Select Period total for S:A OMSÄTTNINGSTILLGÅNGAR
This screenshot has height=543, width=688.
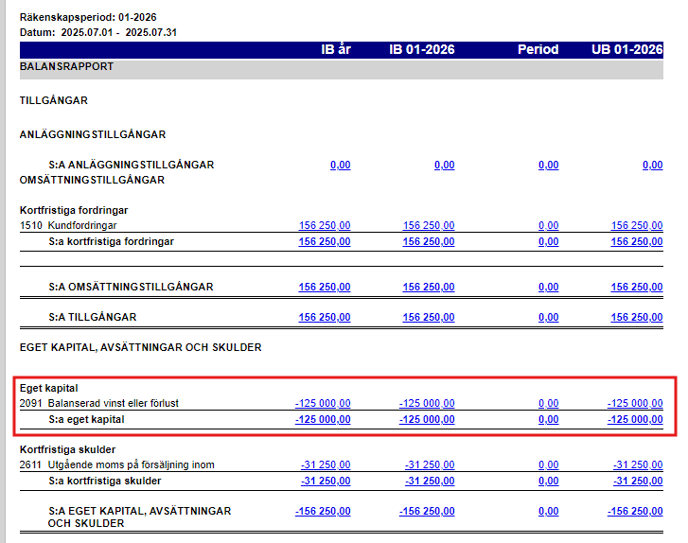point(548,287)
